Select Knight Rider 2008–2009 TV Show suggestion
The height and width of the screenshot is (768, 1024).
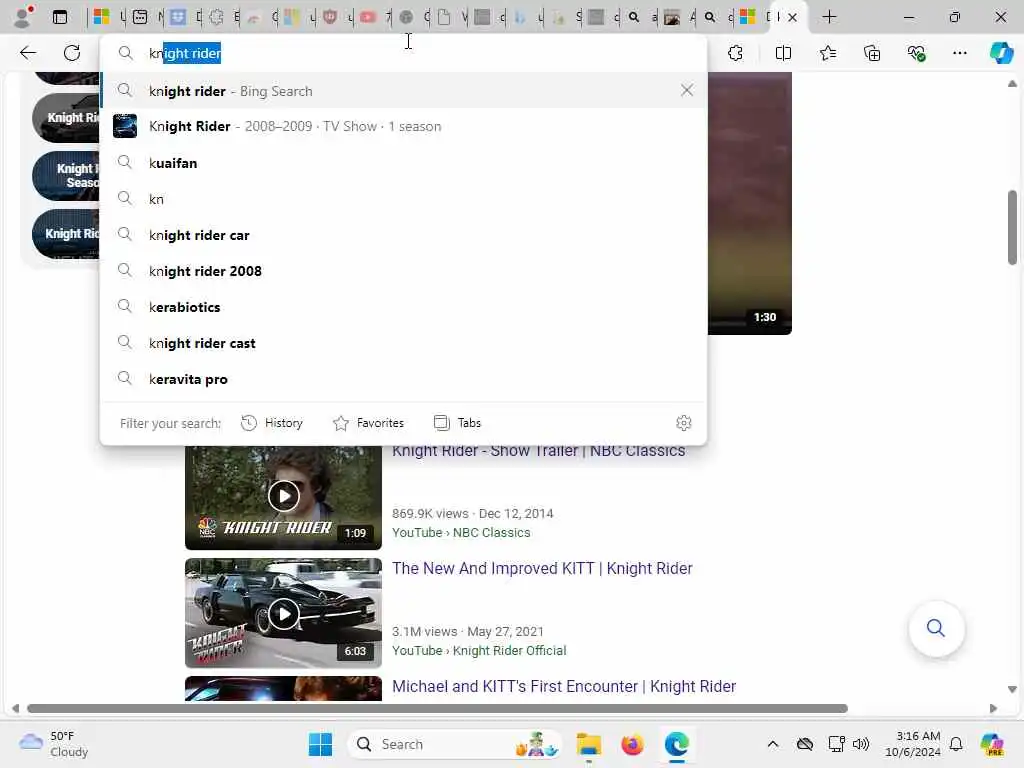click(404, 126)
